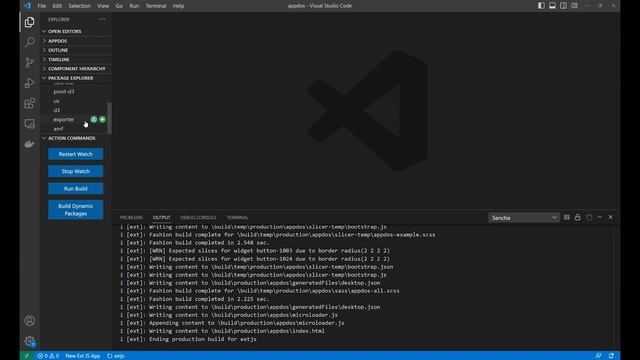Open the Sencha output channel dropdown

(x=523, y=218)
